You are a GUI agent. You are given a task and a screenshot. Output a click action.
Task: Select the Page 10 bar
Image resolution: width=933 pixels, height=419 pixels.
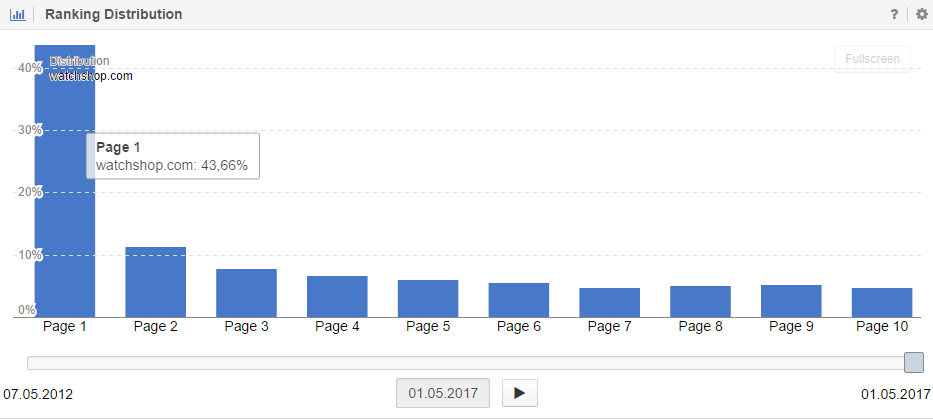pos(882,302)
